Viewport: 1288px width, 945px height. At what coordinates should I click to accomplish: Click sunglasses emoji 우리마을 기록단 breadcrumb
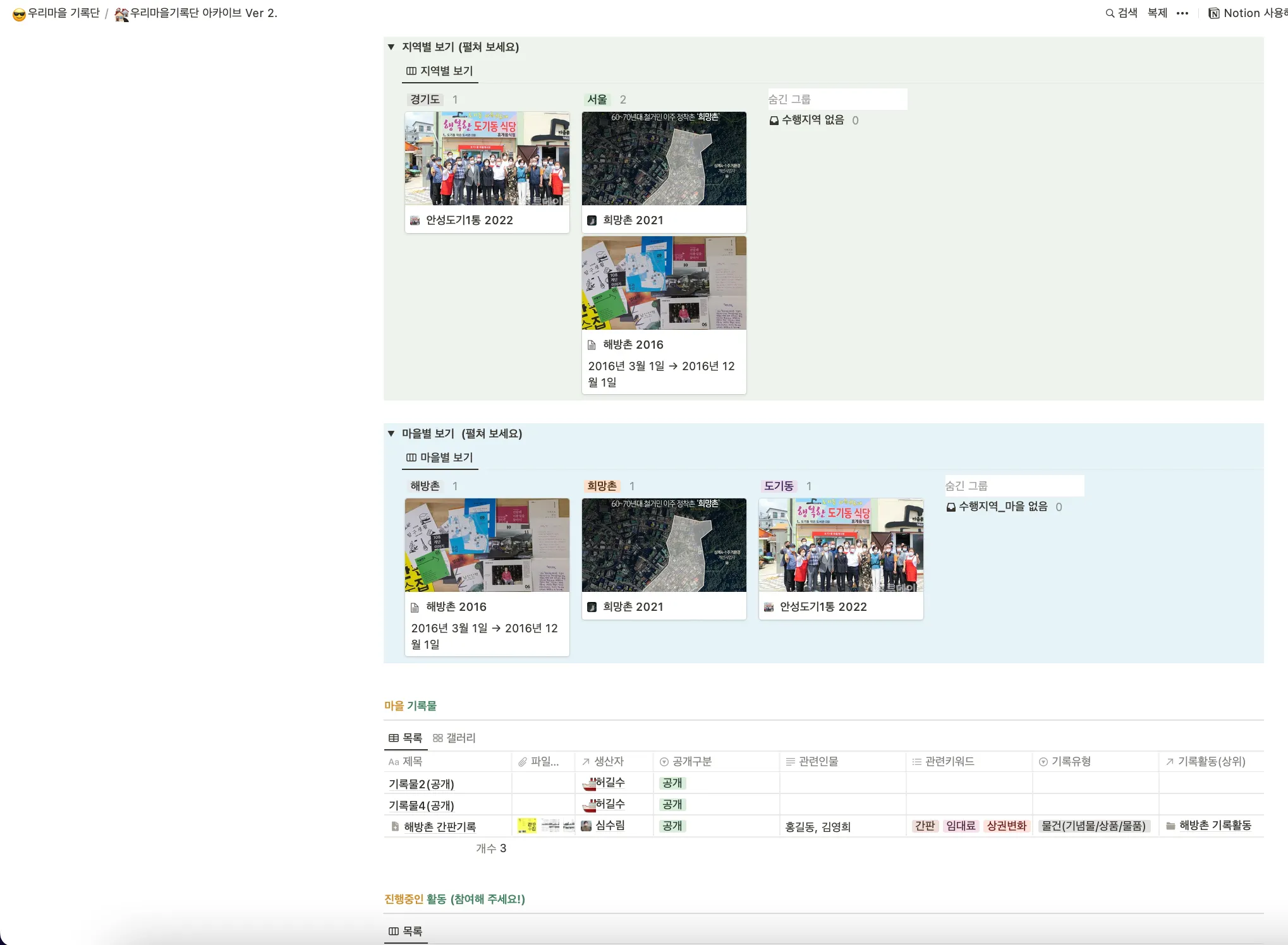[x=56, y=13]
